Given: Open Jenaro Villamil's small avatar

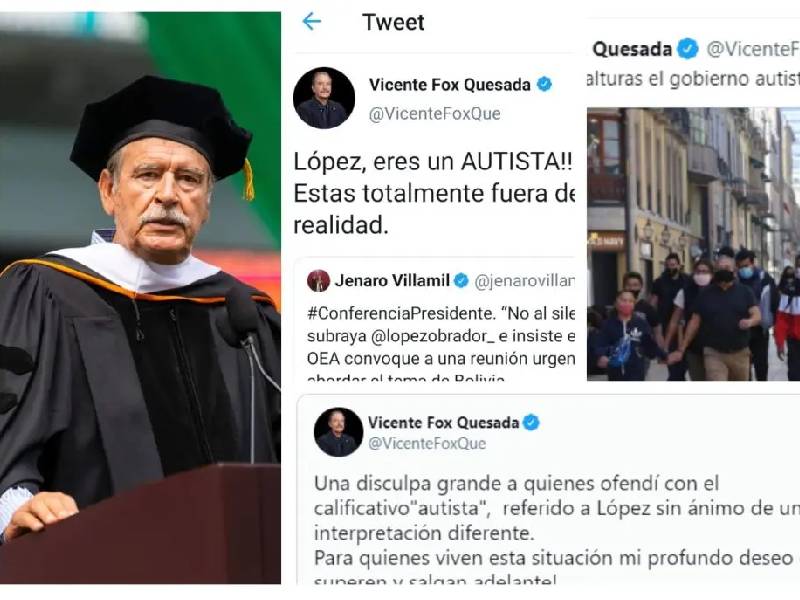Looking at the screenshot, I should pyautogui.click(x=318, y=281).
